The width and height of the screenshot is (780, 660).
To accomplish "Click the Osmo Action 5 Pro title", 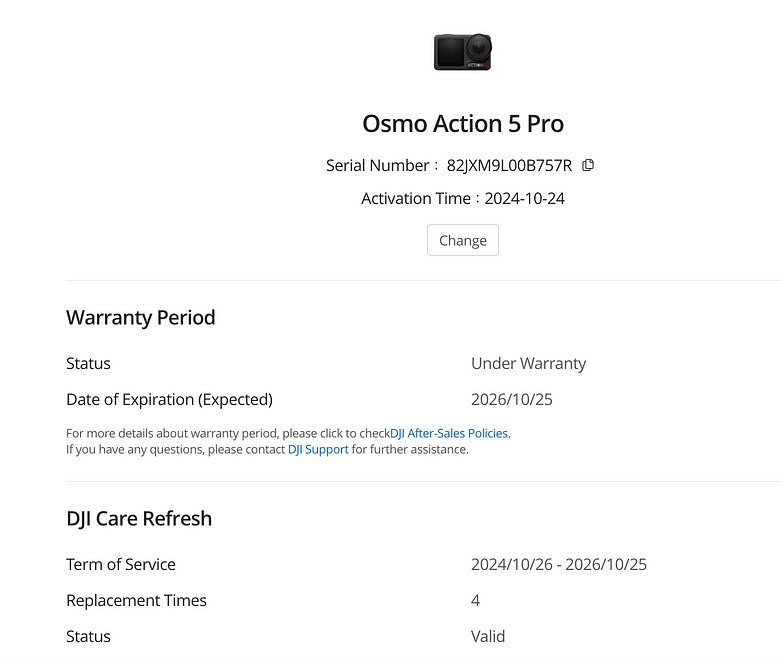I will [x=463, y=124].
